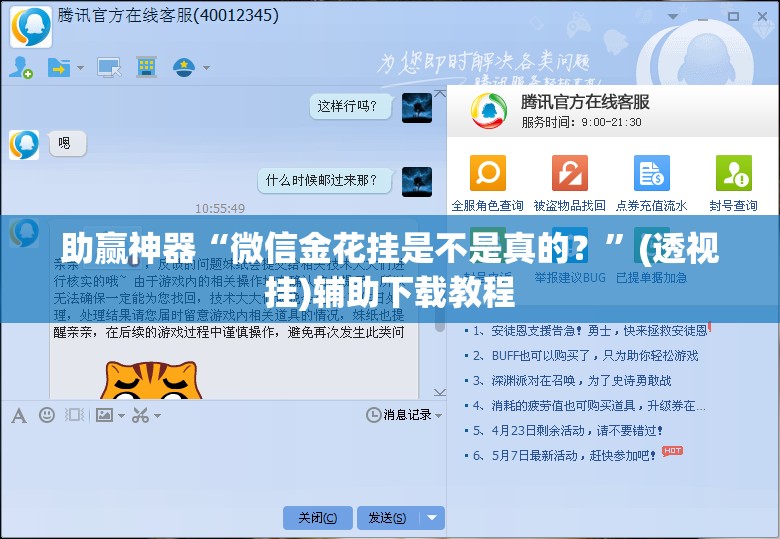
Task: Click the police cap report icon
Action: tap(184, 67)
